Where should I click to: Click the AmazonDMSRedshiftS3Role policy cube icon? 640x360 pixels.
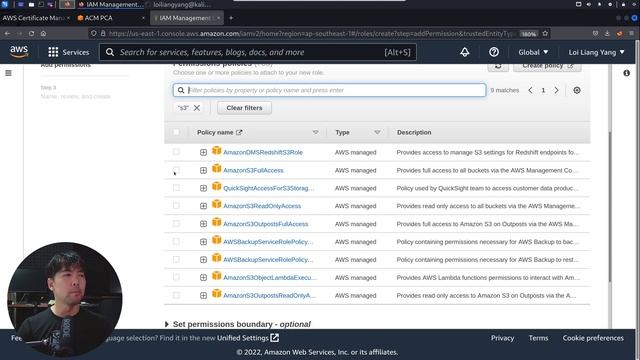click(217, 151)
